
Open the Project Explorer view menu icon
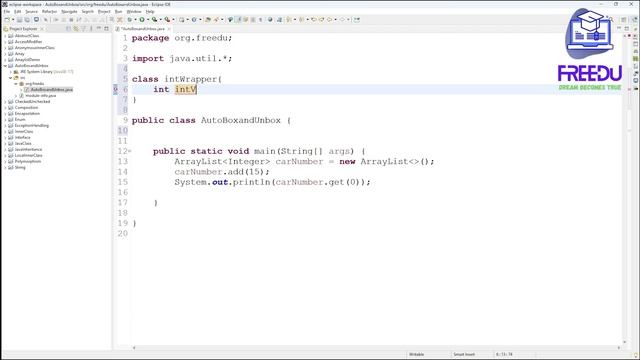[91, 29]
